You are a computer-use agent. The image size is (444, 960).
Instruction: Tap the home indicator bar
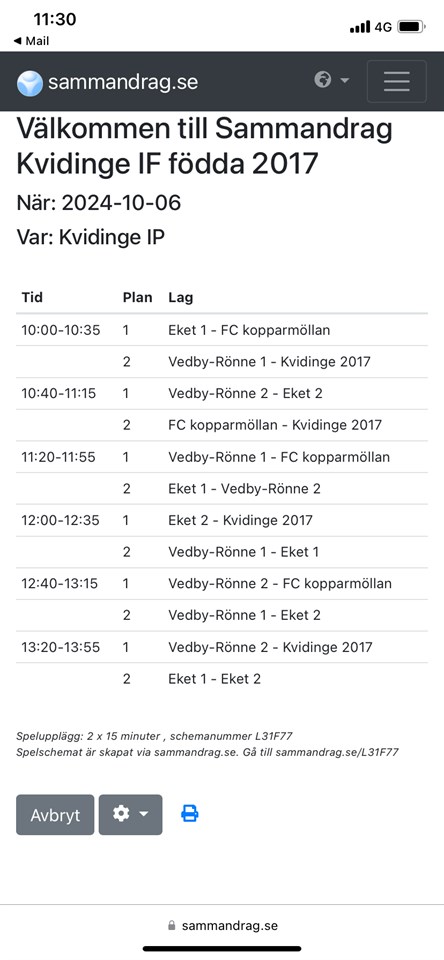pos(222,949)
